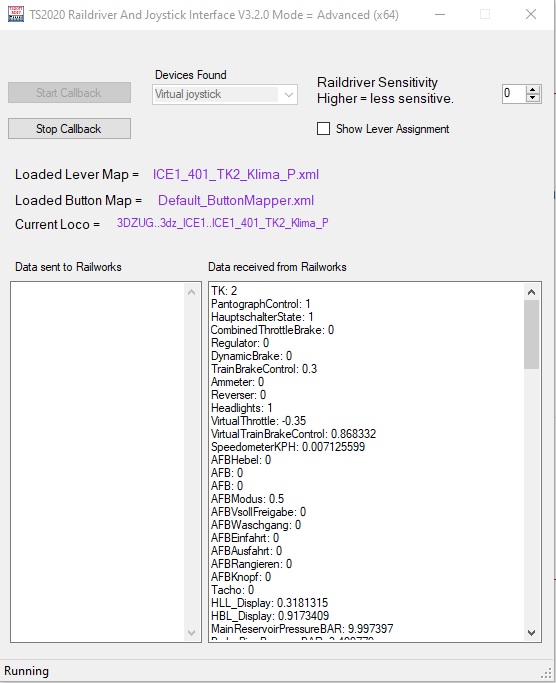Click the resize grip in status bar
The image size is (556, 683).
(546, 674)
